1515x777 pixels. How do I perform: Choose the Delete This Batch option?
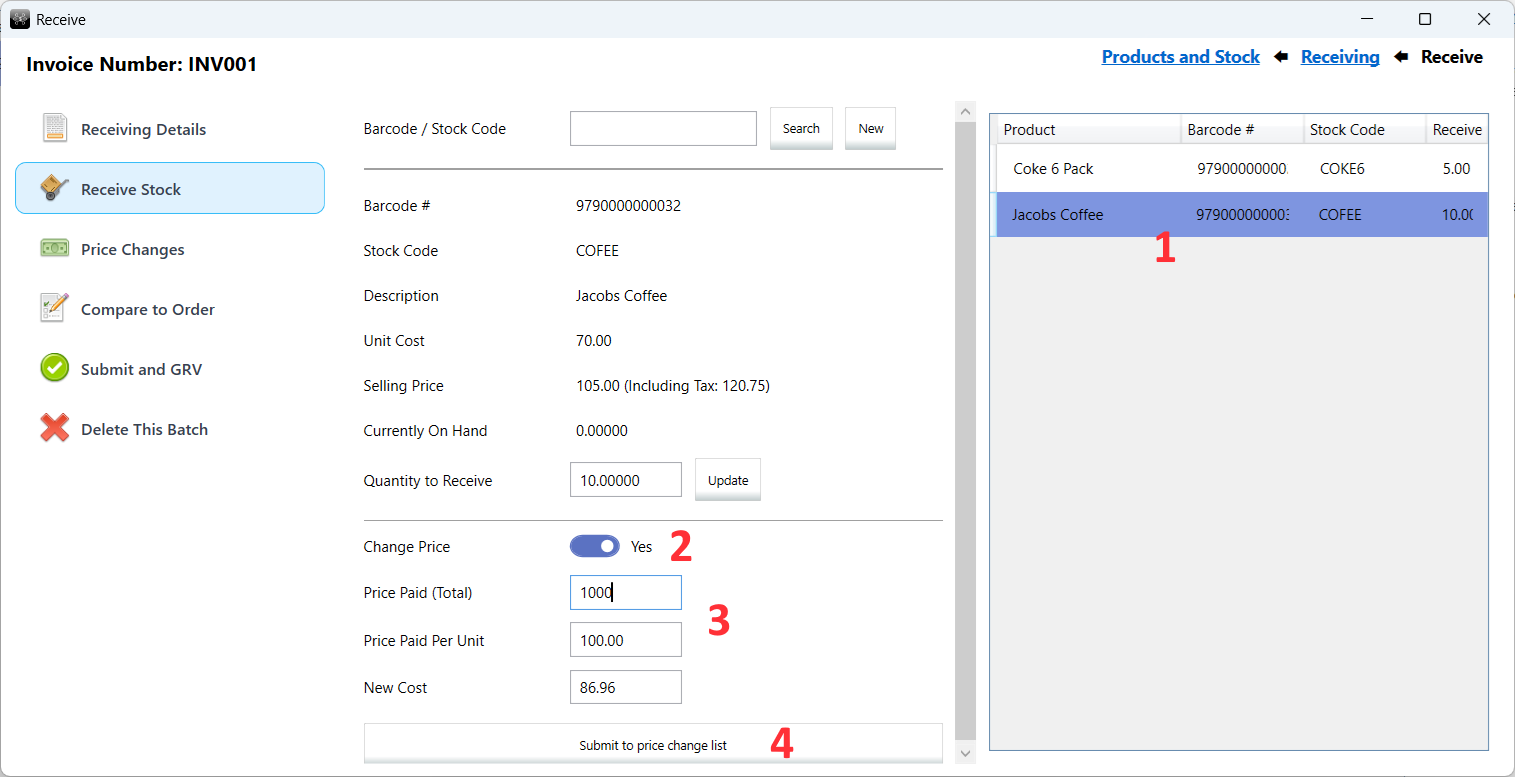click(x=170, y=429)
